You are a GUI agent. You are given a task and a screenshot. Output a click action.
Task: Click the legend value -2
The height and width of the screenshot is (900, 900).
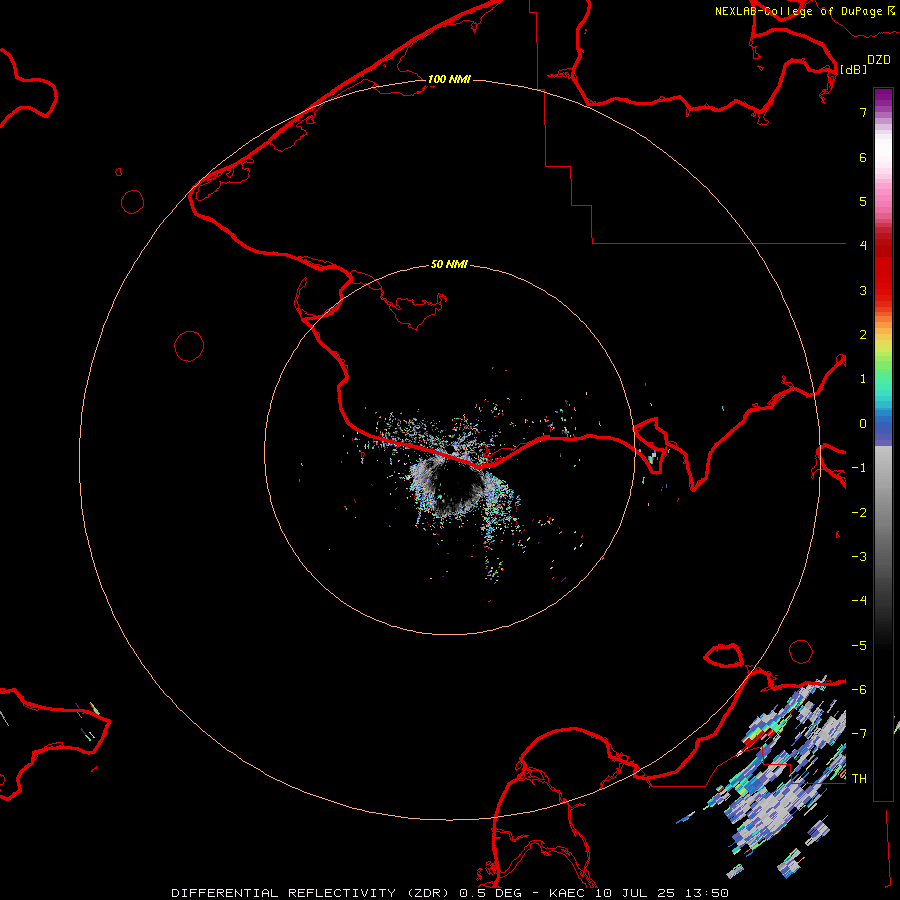(859, 513)
